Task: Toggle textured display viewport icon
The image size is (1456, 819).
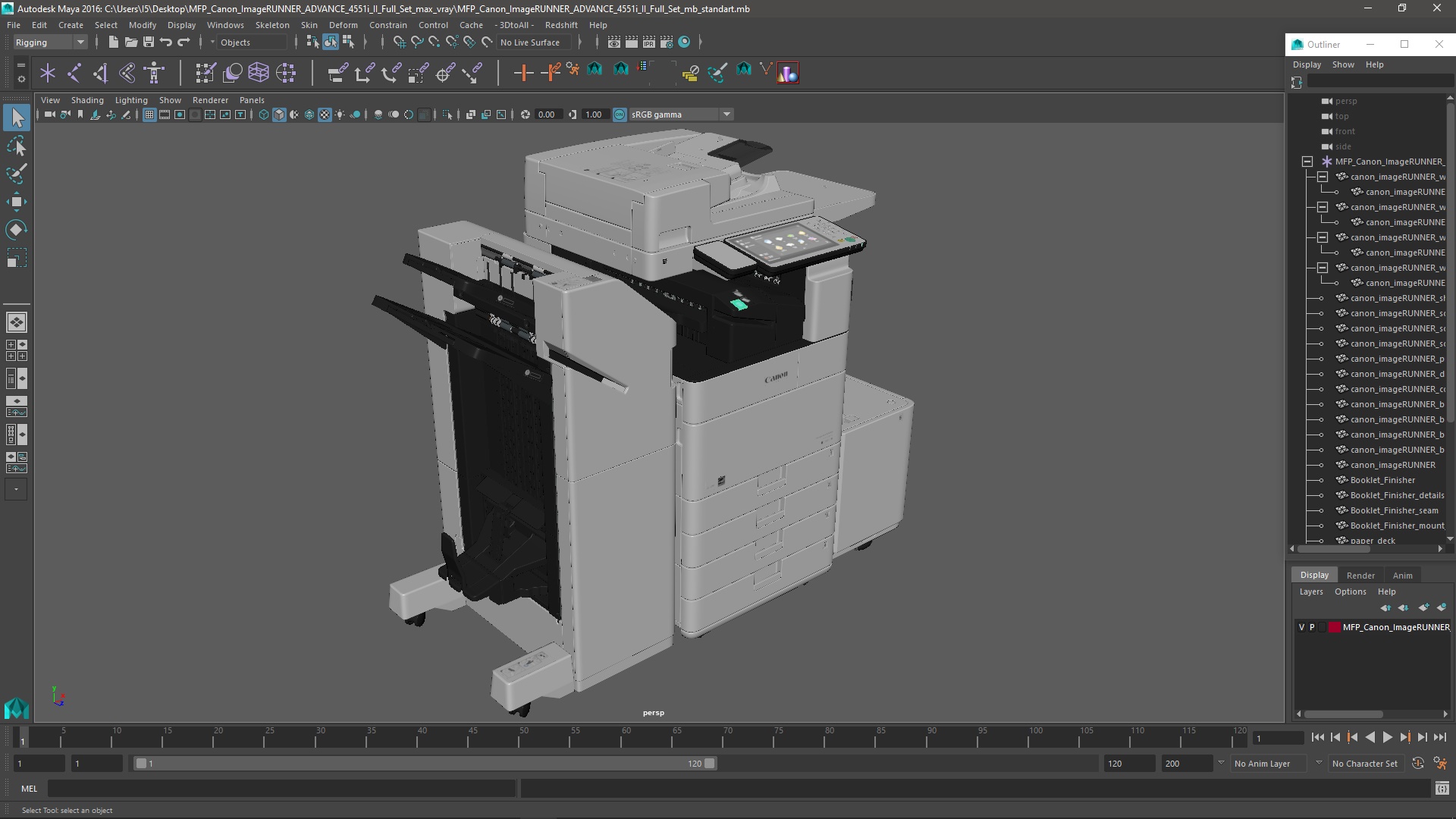Action: 325,115
